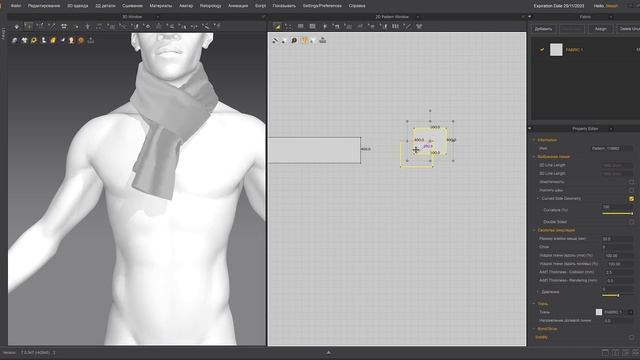Click the fabric swatch in the Ткань row
640x360 pixels.
pyautogui.click(x=599, y=312)
